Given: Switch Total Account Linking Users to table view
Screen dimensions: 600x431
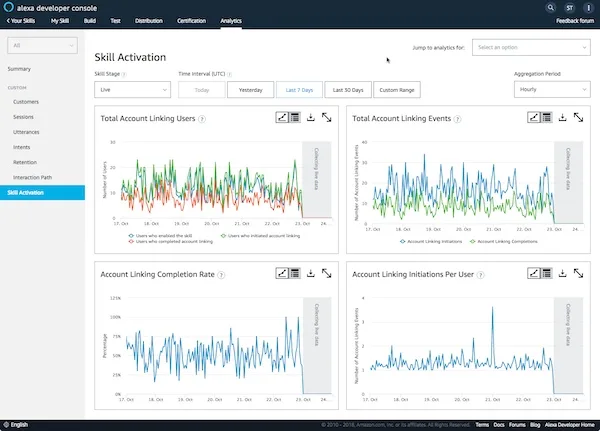Looking at the screenshot, I should tap(295, 118).
